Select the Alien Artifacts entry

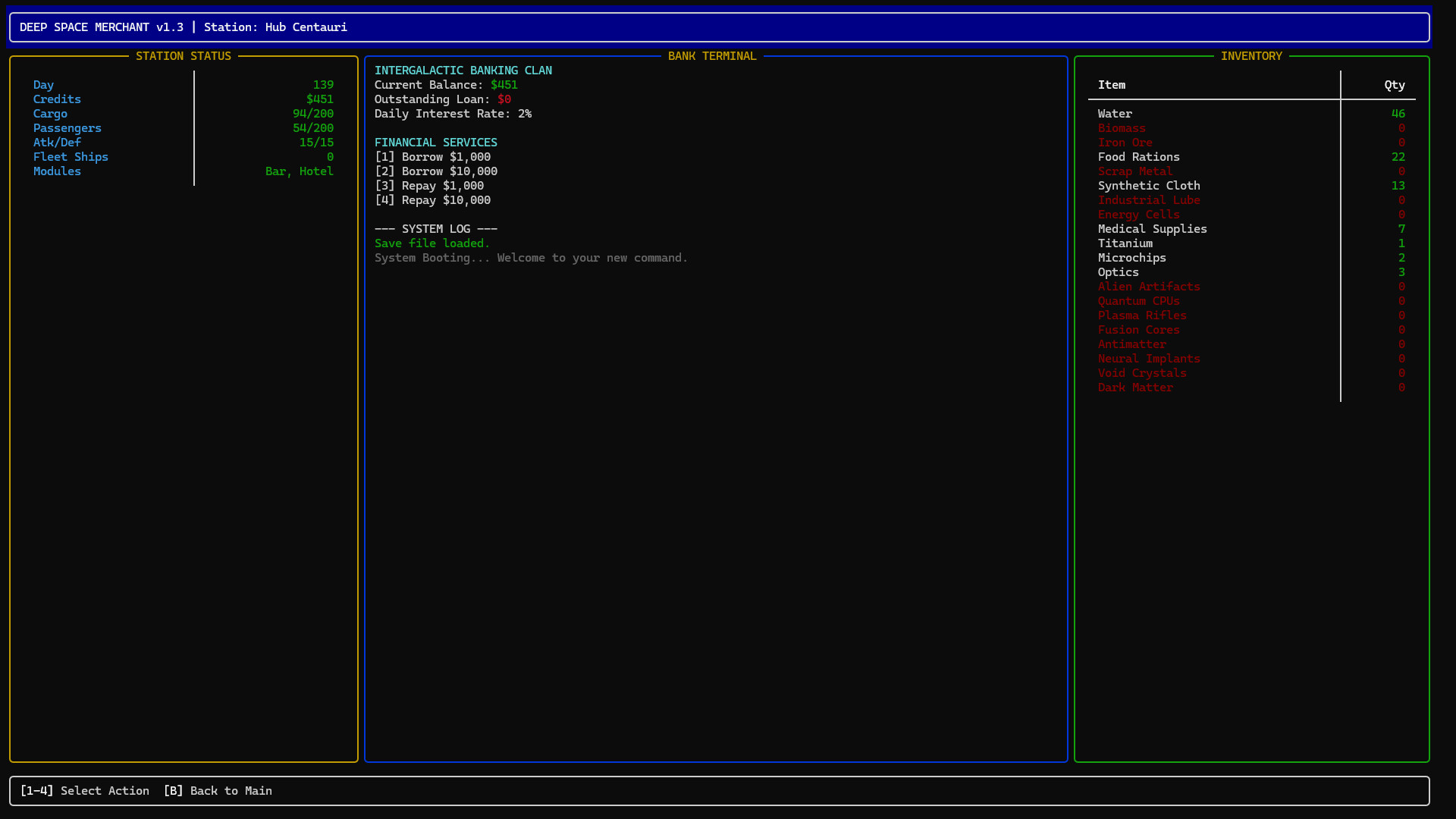pyautogui.click(x=1149, y=287)
